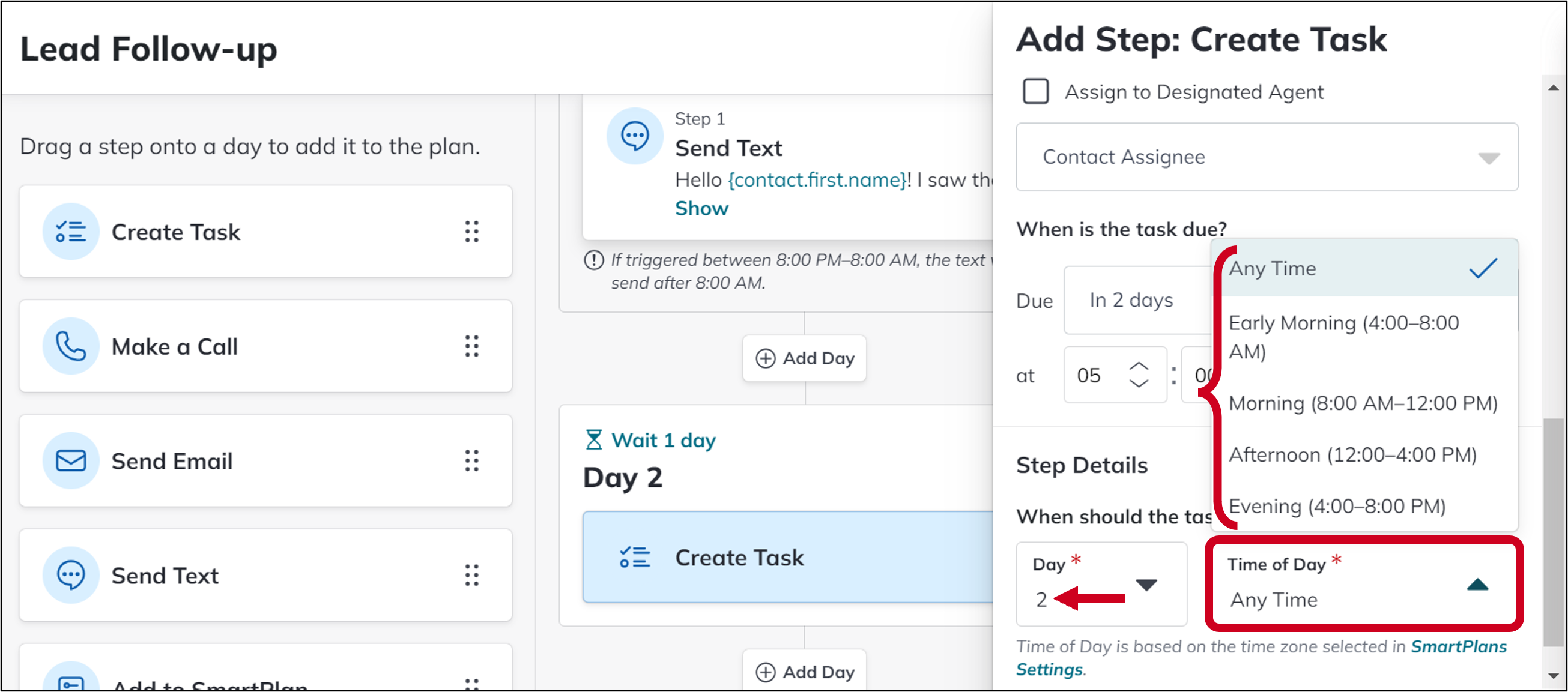
Task: Select the Day 2 Create Task step card
Action: [788, 557]
